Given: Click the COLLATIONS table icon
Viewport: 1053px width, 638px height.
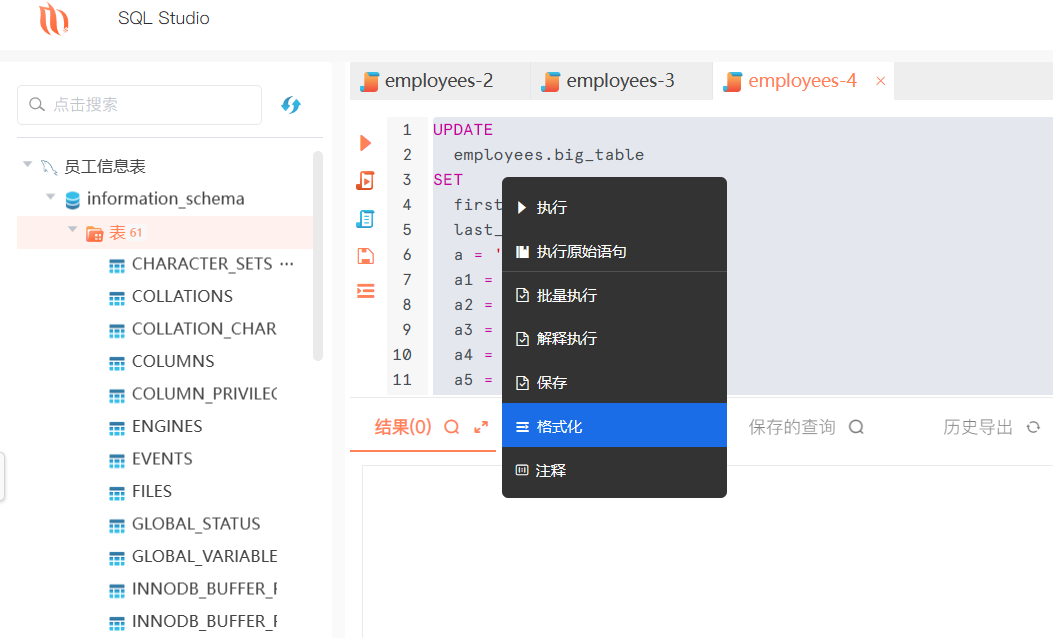Looking at the screenshot, I should point(117,298).
